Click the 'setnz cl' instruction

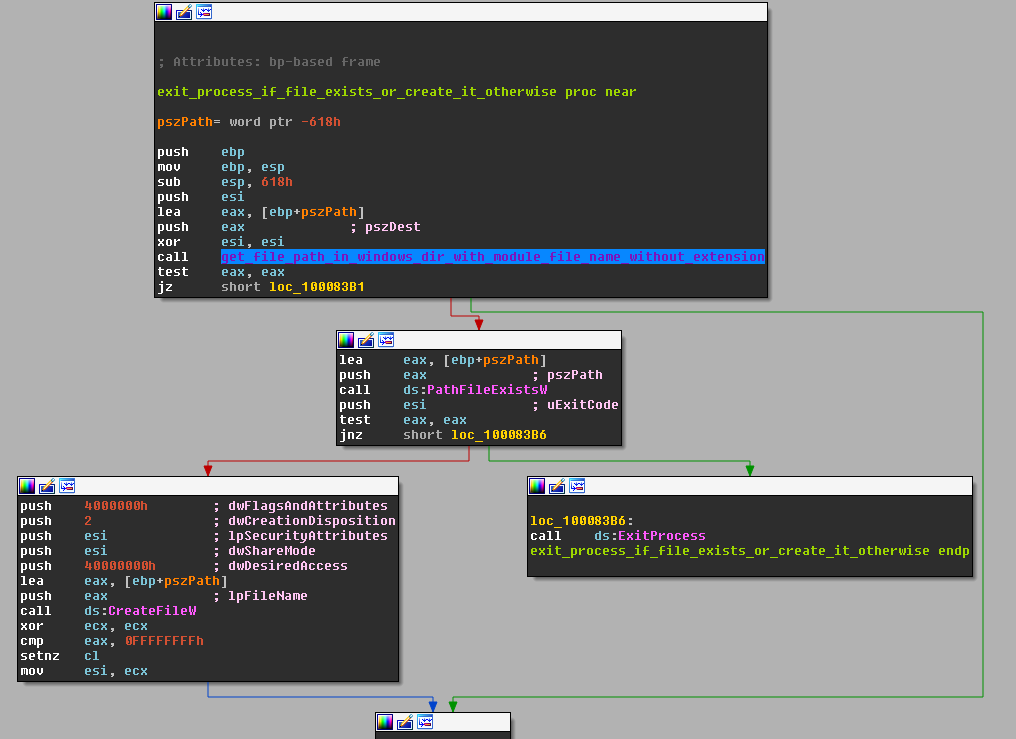click(x=60, y=655)
